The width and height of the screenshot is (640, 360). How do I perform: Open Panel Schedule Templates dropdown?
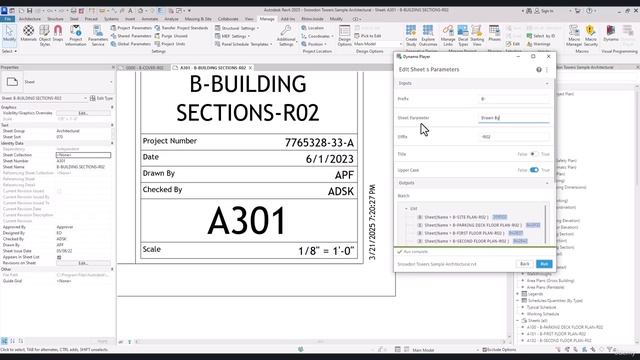pyautogui.click(x=244, y=44)
